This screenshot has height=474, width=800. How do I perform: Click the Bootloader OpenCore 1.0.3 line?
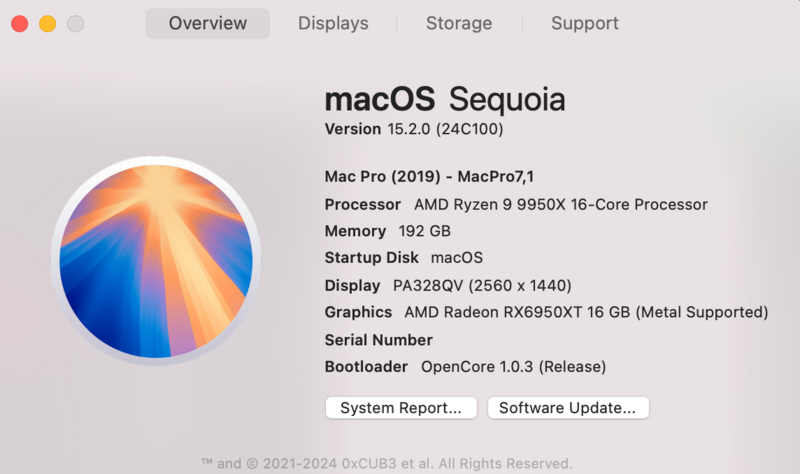pos(465,367)
